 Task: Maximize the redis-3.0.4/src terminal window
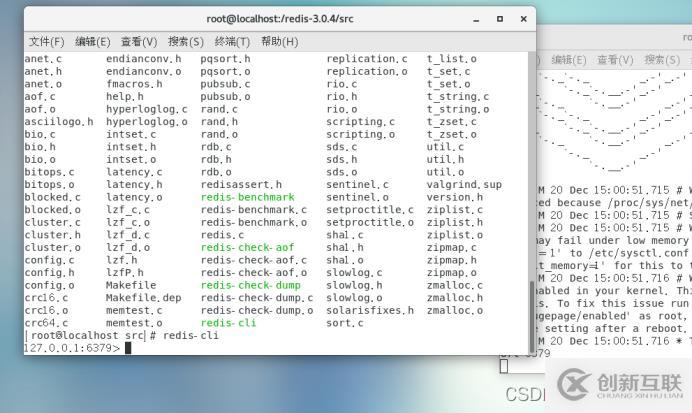(x=500, y=19)
